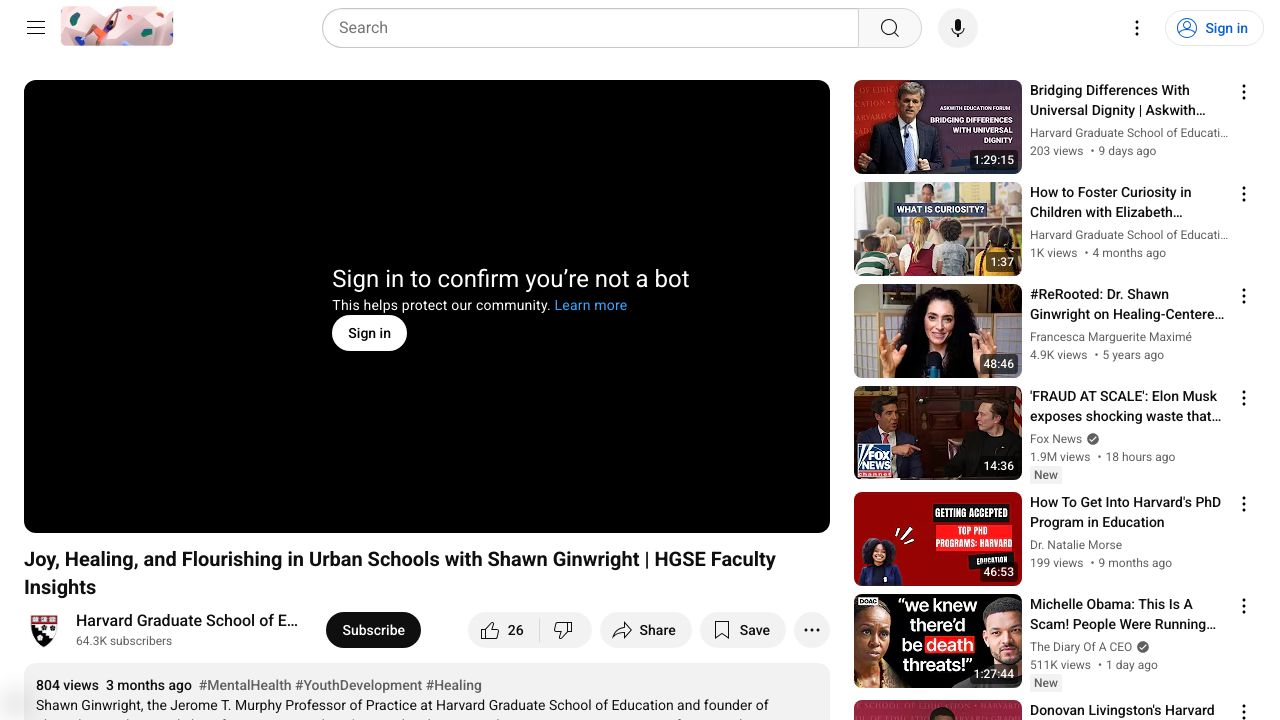Open options menu for Michelle Obama video

pos(1244,606)
